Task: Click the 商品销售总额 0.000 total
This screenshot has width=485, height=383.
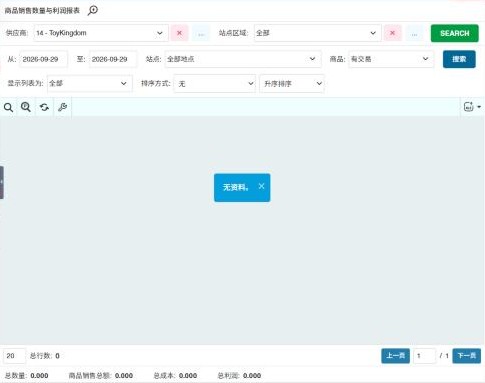Action: point(101,376)
